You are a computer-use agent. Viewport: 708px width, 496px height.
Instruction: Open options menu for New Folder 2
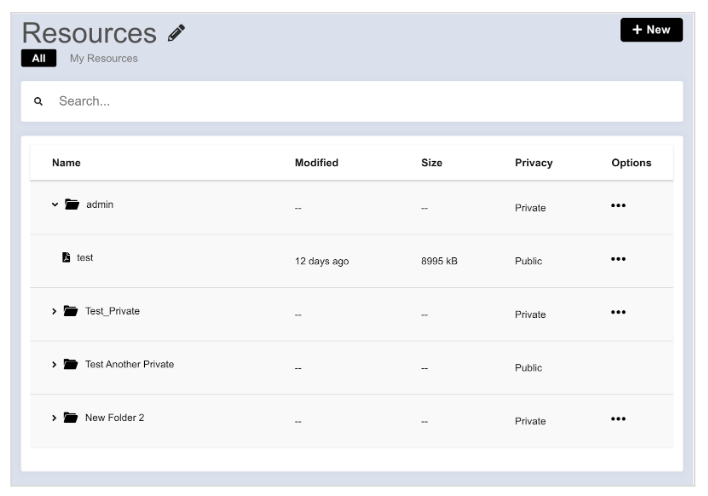[x=618, y=419]
